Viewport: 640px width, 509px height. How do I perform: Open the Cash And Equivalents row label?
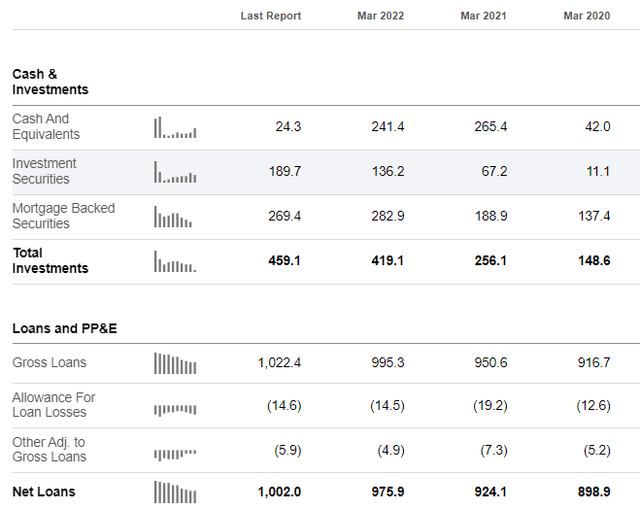46,127
